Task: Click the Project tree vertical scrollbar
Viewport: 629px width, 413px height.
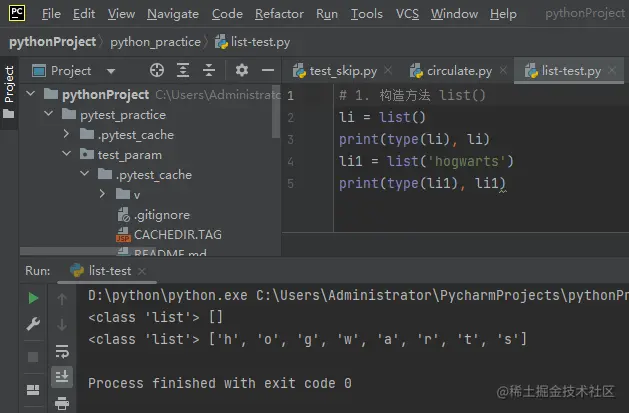Action: tap(276, 111)
